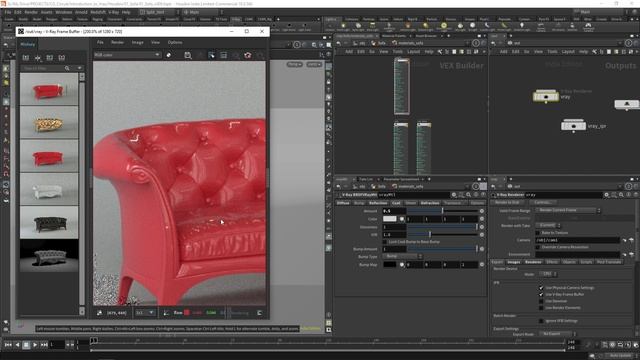Image resolution: width=640 pixels, height=360 pixels.
Task: Select the first red sofa history thumbnail
Action: 49,89
